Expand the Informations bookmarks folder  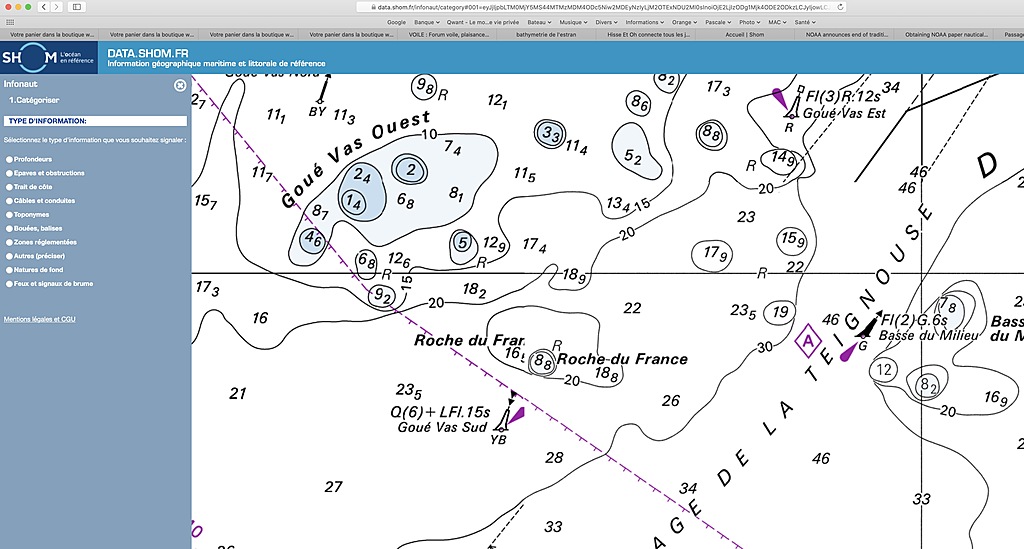point(645,22)
